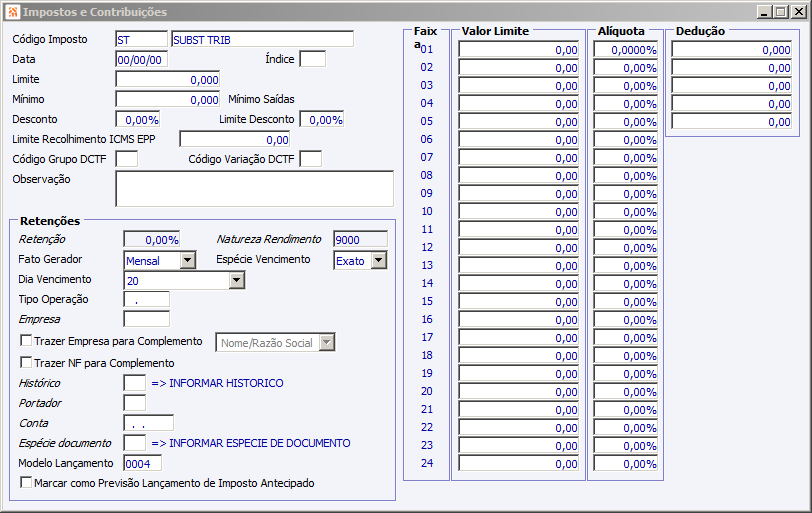Click the Natureza Rendimento field with 9000
This screenshot has width=812, height=513.
click(x=360, y=239)
